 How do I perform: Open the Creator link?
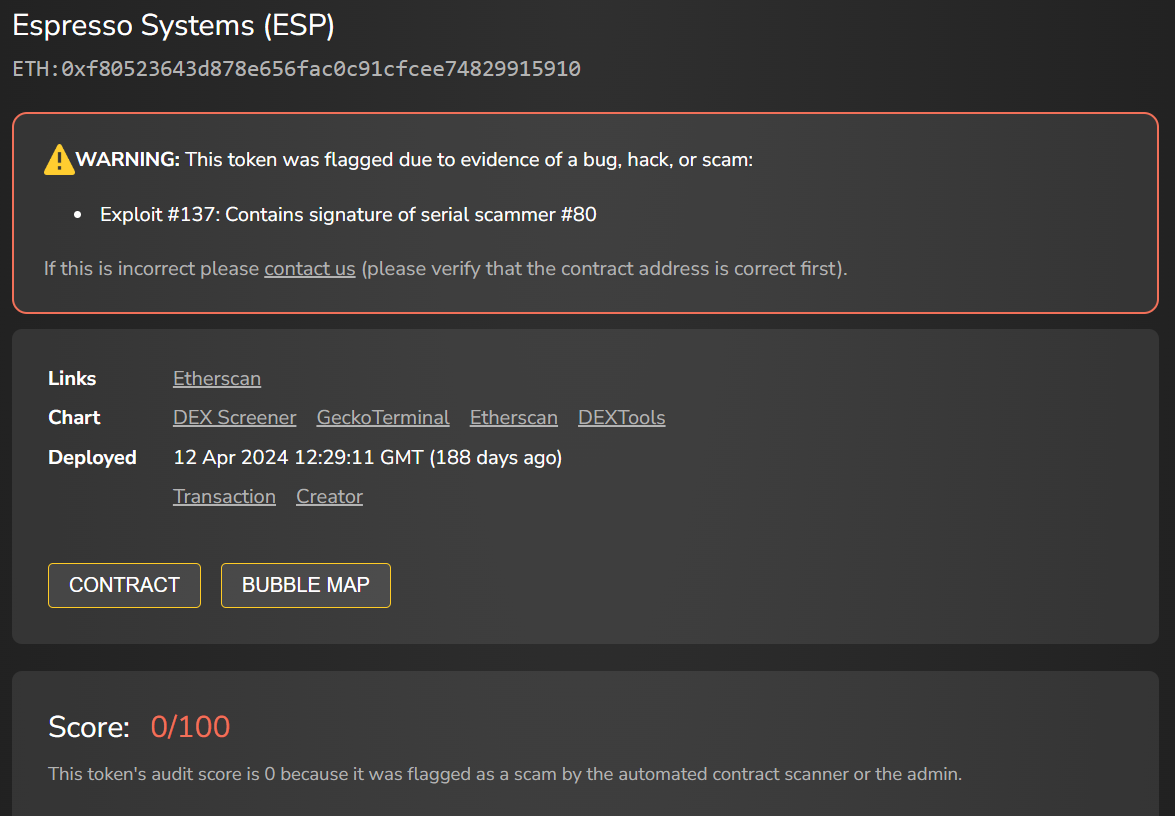point(329,496)
